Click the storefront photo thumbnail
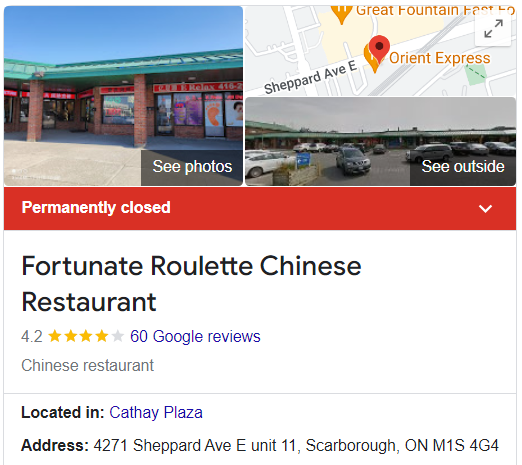Viewport: 522px width, 465px height. 123,96
